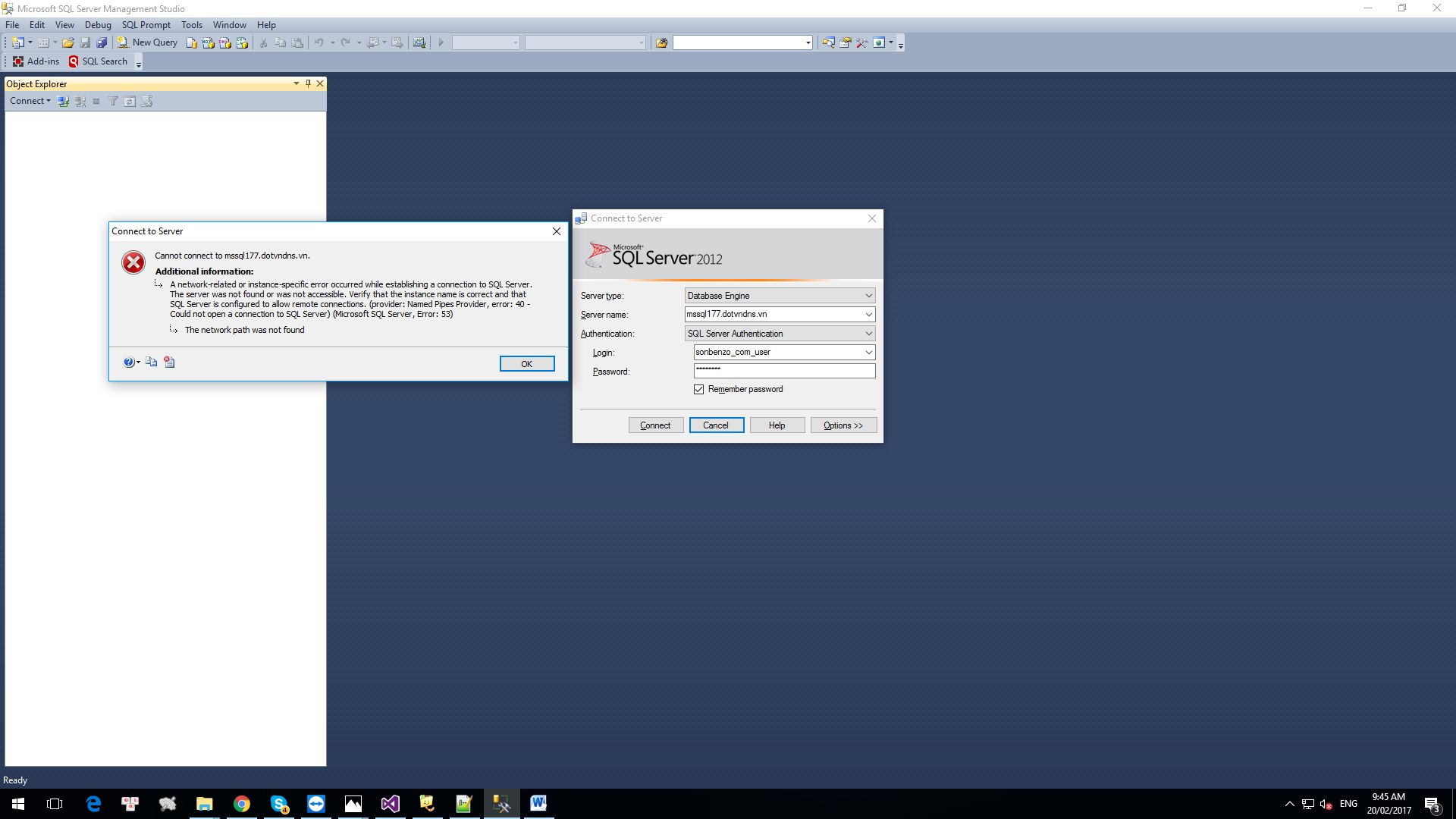The height and width of the screenshot is (819, 1456).
Task: Pin the Object Explorer panel
Action: [x=308, y=83]
